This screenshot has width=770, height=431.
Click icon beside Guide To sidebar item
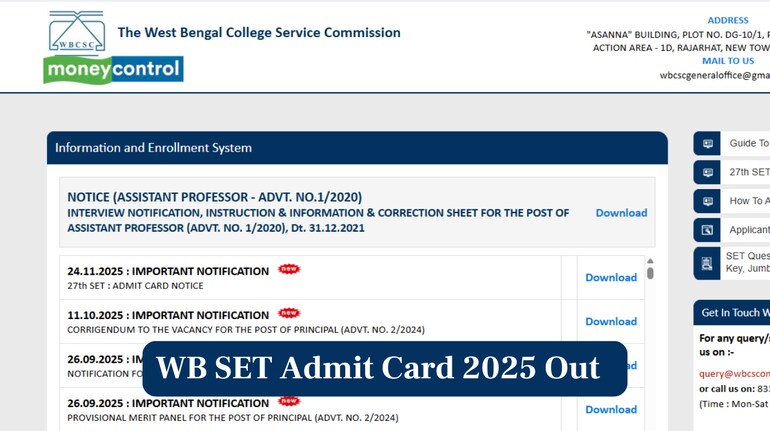click(x=707, y=143)
